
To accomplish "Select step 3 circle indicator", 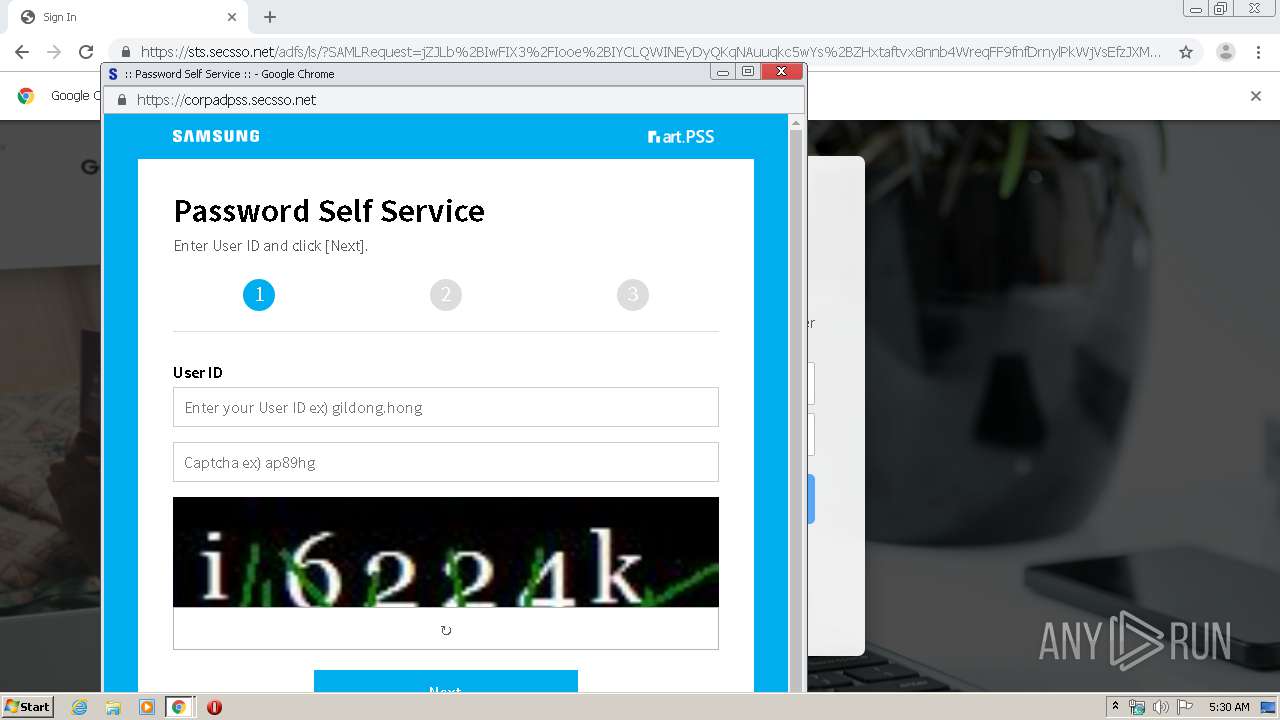I will pos(633,294).
